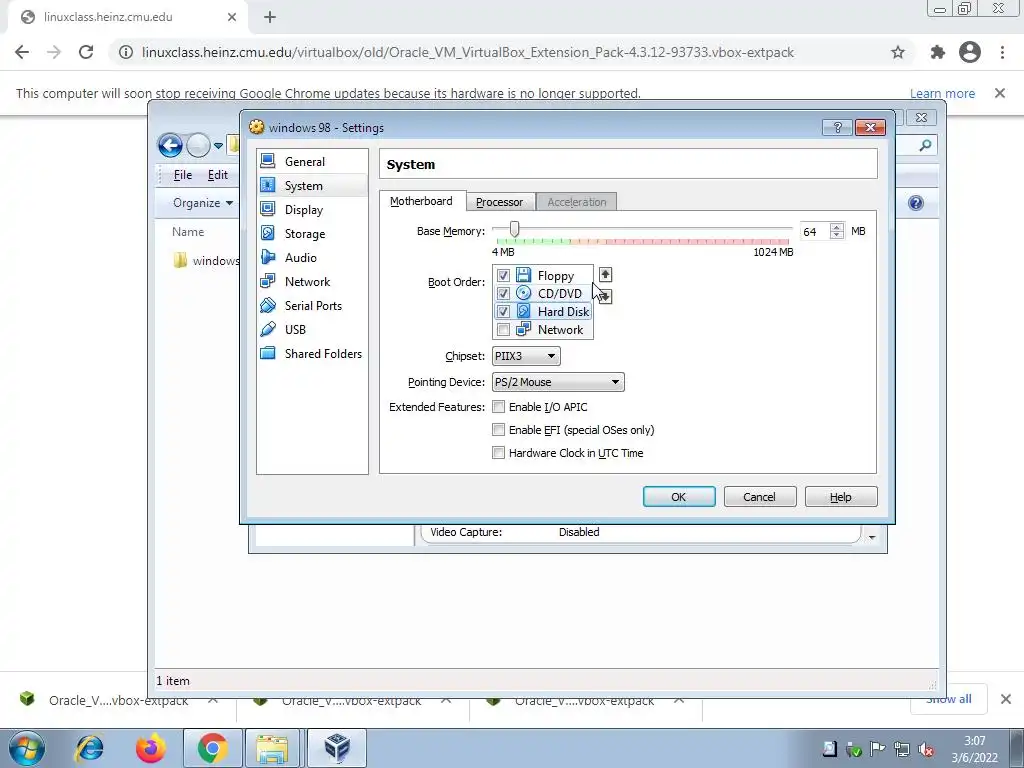This screenshot has height=768, width=1024.
Task: Uncheck CD/DVD boot checkbox
Action: [503, 293]
